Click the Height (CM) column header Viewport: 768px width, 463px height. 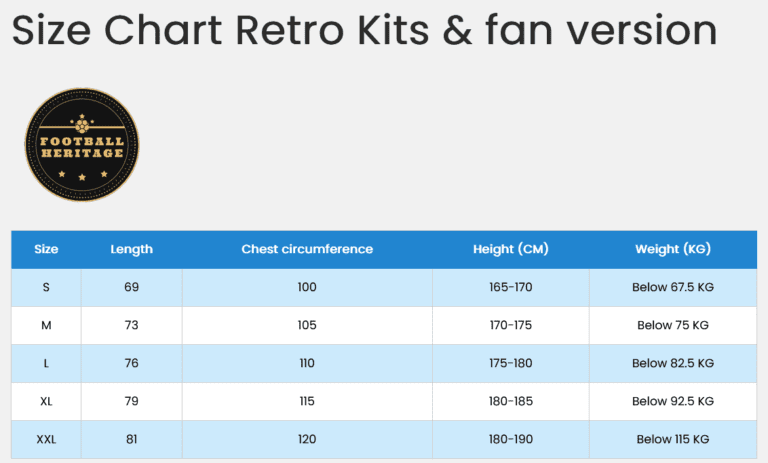510,249
